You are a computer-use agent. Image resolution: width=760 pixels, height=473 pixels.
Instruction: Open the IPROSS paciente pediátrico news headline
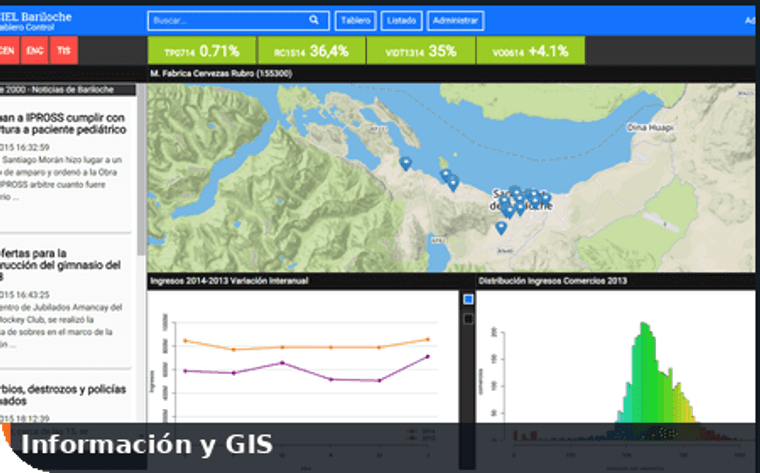click(x=63, y=124)
